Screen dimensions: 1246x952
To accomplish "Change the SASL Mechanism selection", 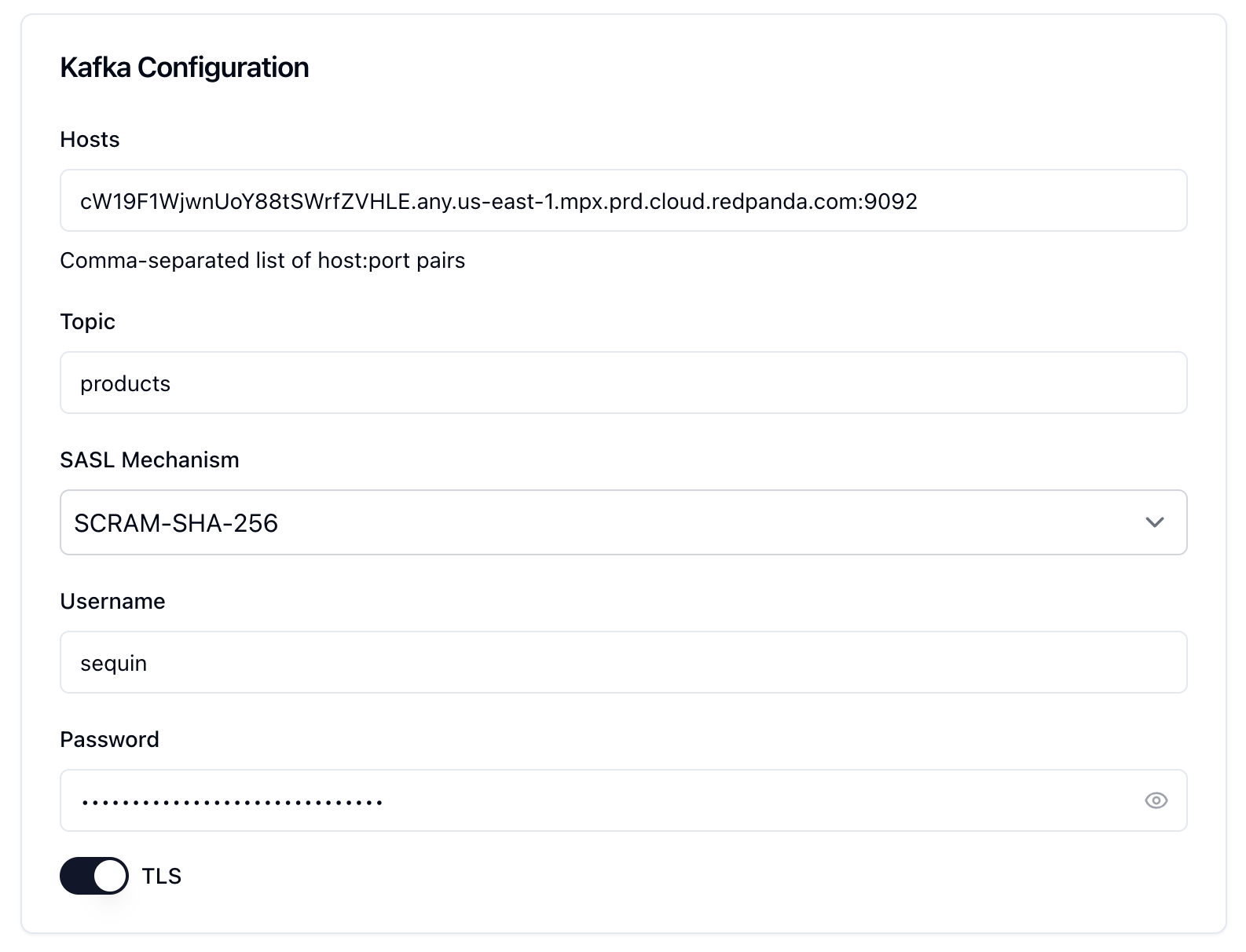I will point(623,522).
